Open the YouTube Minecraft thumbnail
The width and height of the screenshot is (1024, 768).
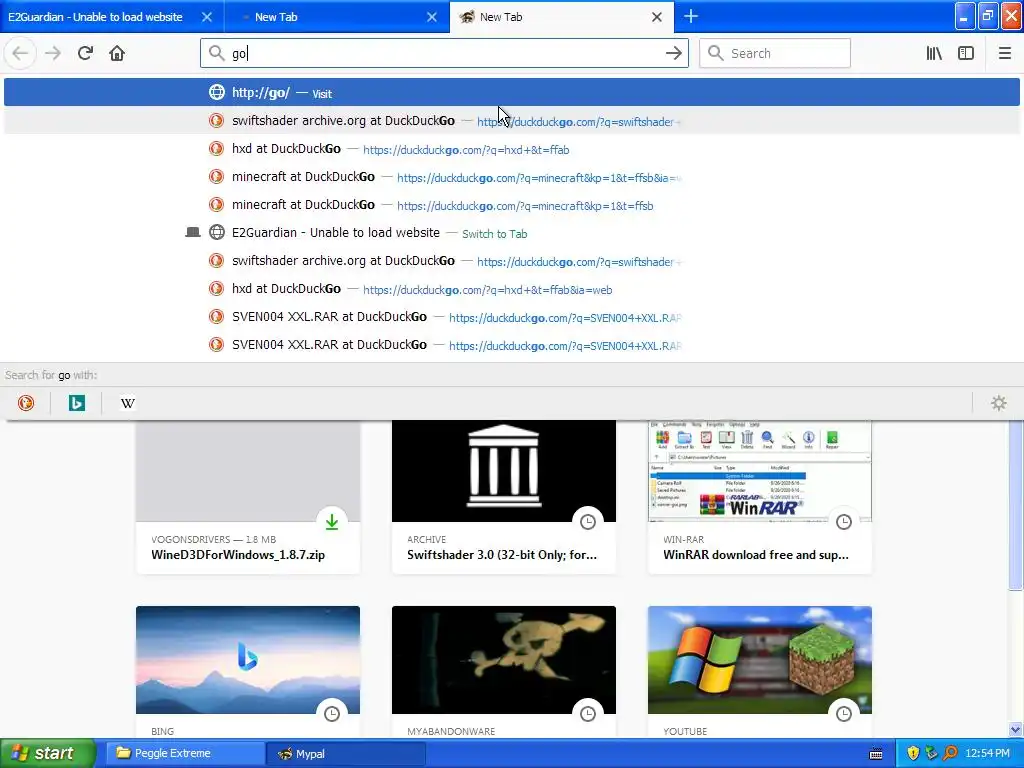click(x=760, y=660)
